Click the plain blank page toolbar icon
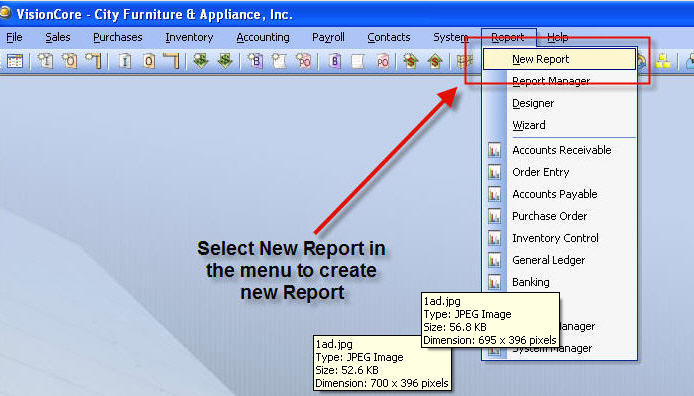694x396 pixels. (358, 61)
